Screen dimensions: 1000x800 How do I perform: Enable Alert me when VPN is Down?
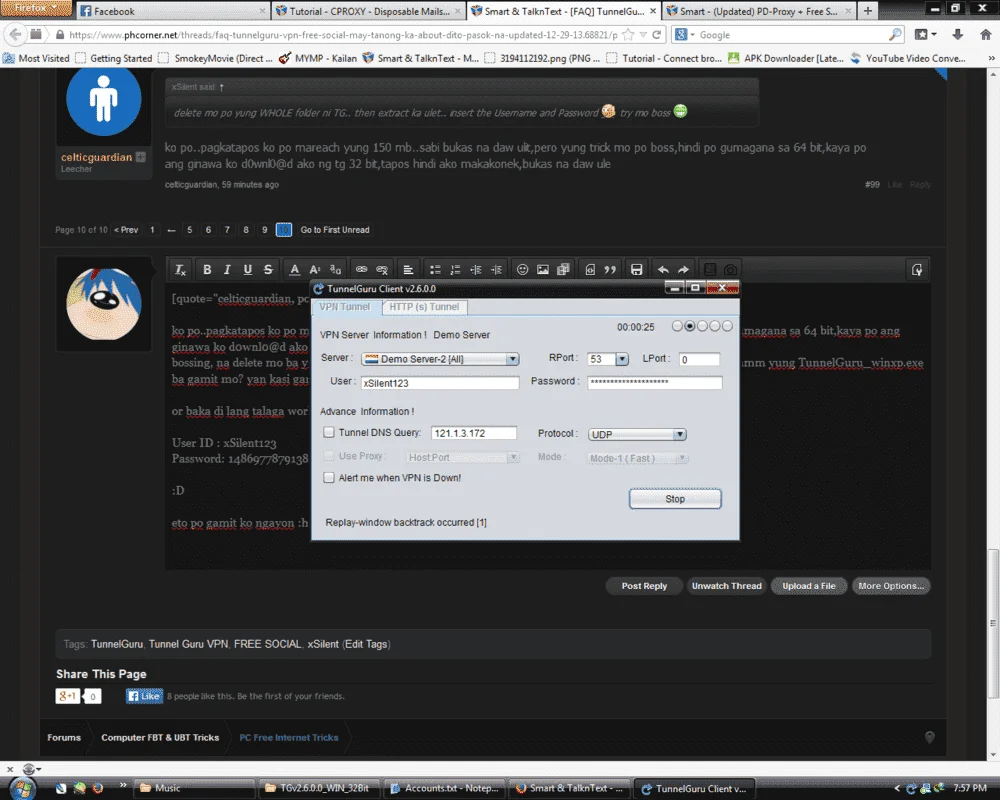click(x=328, y=477)
